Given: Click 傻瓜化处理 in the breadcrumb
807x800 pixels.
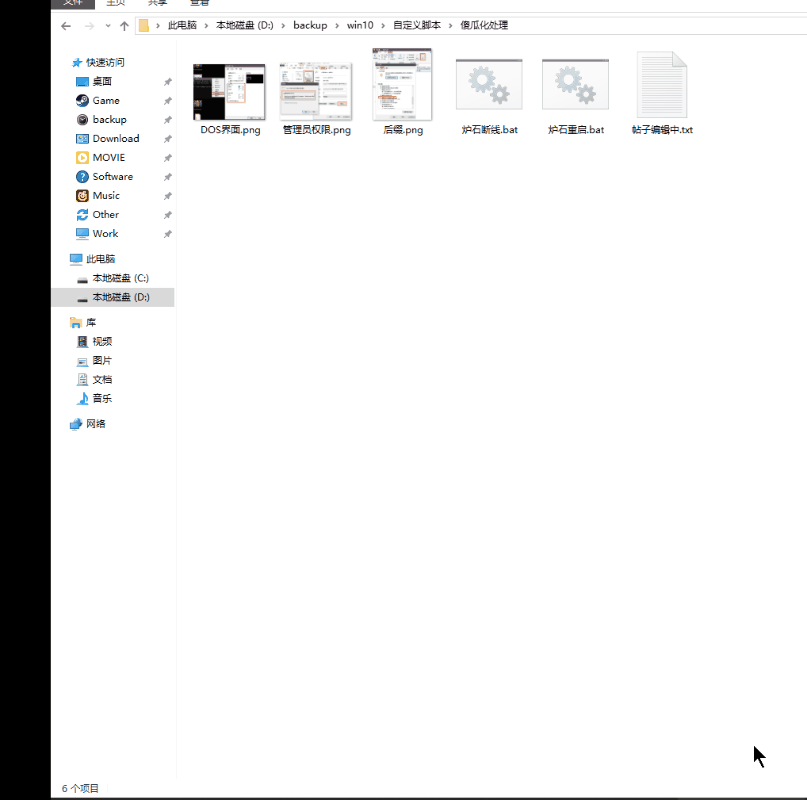Looking at the screenshot, I should (484, 25).
